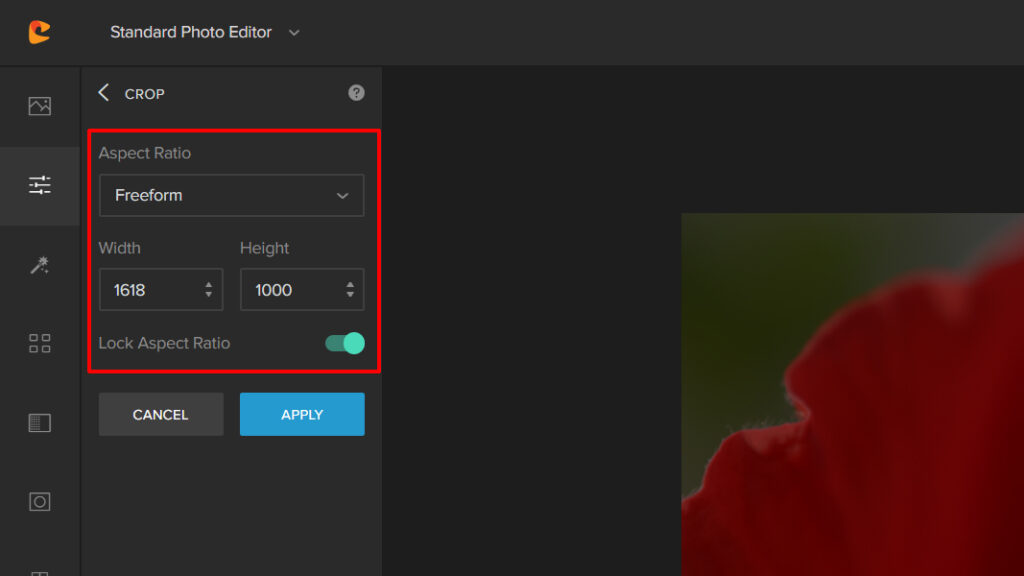1024x576 pixels.
Task: Open crop help question mark
Action: point(356,93)
